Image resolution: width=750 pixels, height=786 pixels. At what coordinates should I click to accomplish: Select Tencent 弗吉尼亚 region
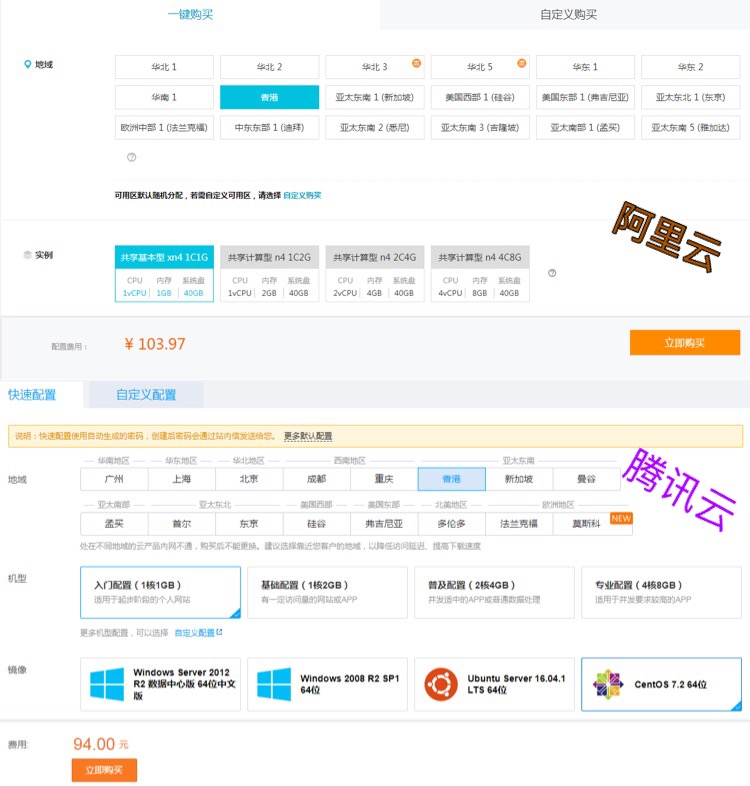pyautogui.click(x=384, y=524)
